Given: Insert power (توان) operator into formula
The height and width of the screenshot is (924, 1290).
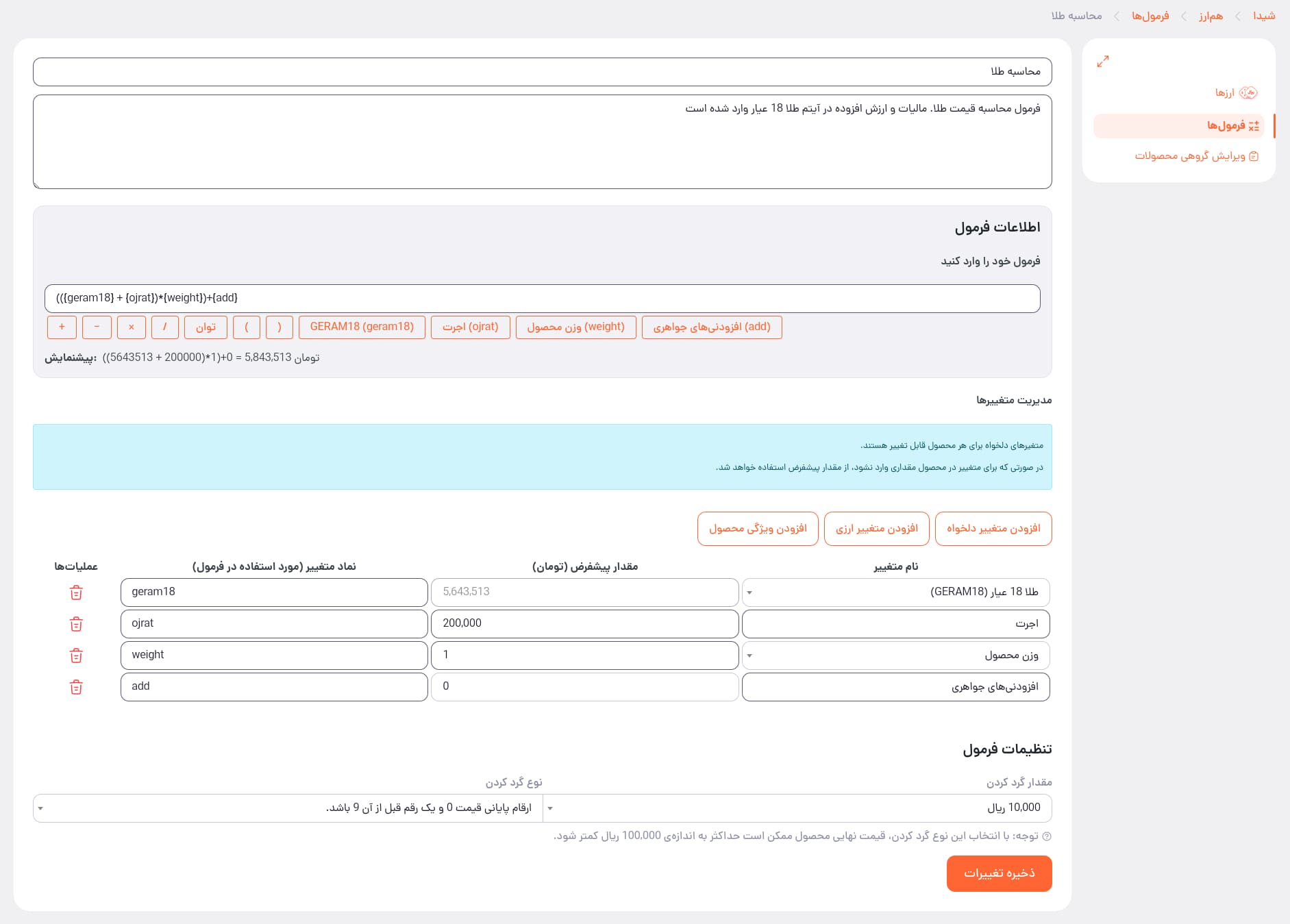Looking at the screenshot, I should [206, 327].
